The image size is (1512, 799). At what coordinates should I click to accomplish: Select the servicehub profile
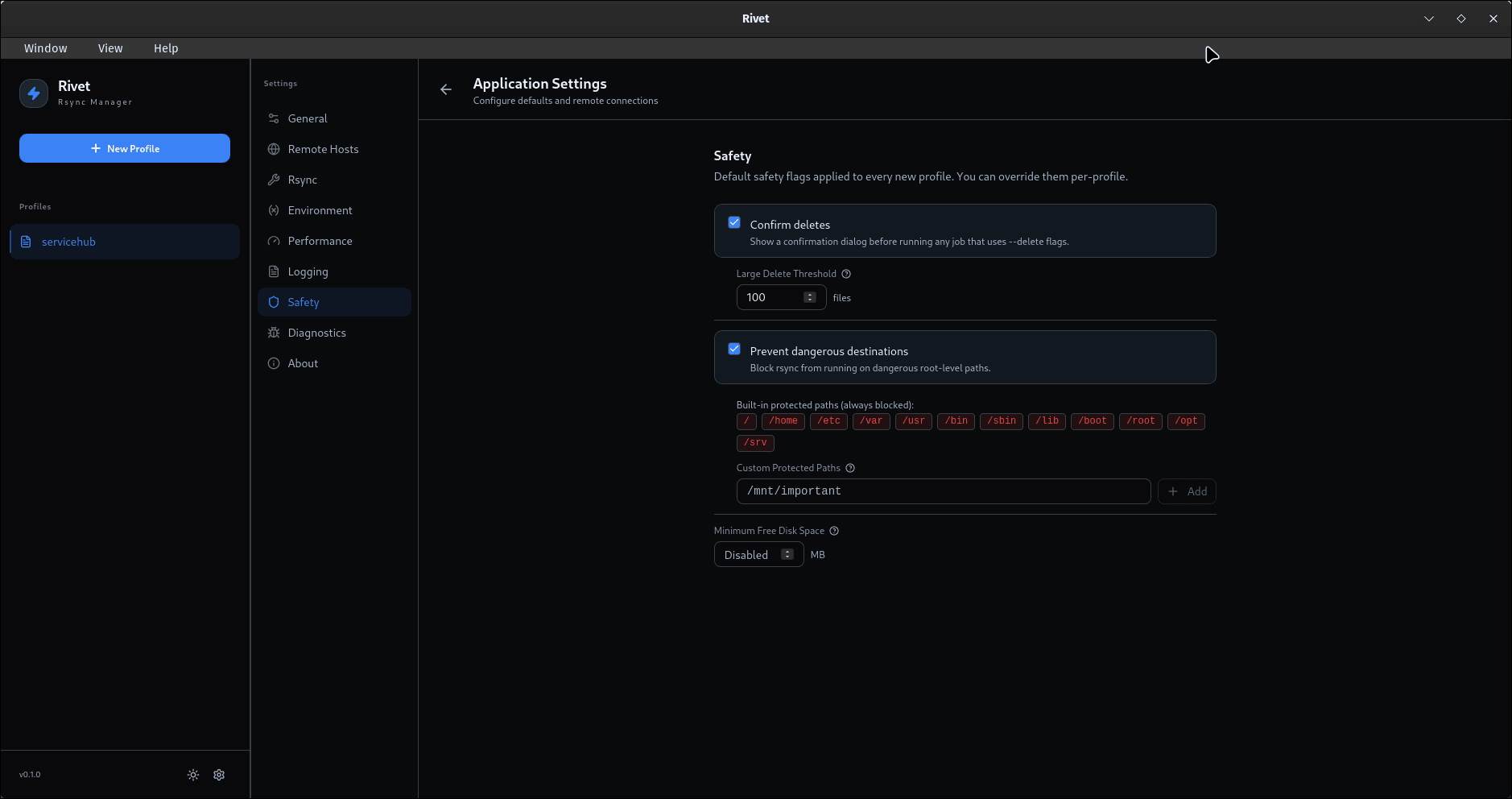[x=125, y=242]
